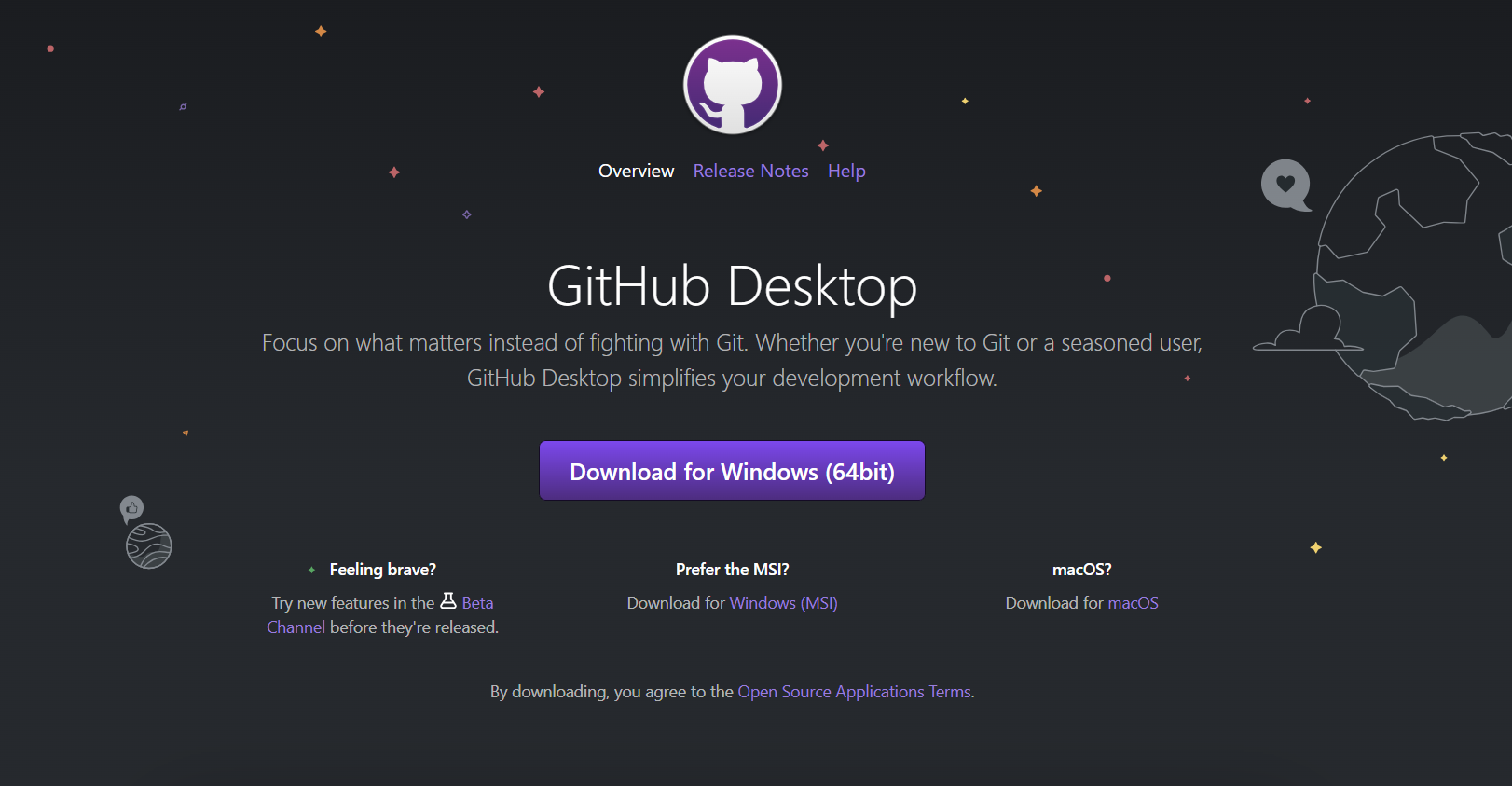Download for Windows (64bit)
1512x786 pixels.
point(732,471)
